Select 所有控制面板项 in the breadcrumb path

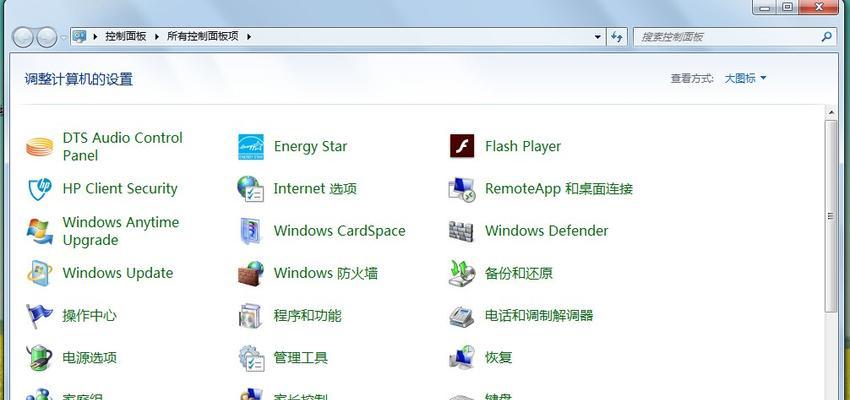point(203,37)
